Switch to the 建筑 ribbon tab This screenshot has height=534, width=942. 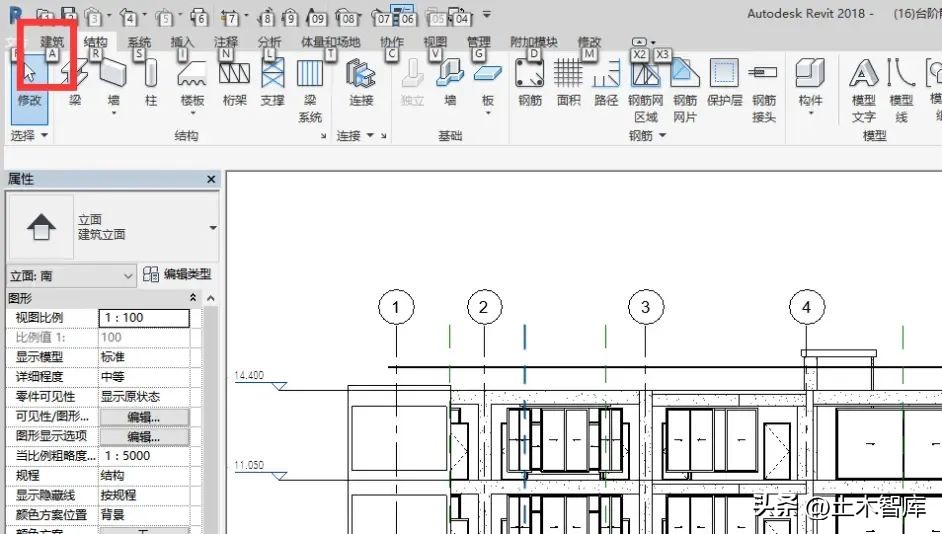click(x=52, y=42)
